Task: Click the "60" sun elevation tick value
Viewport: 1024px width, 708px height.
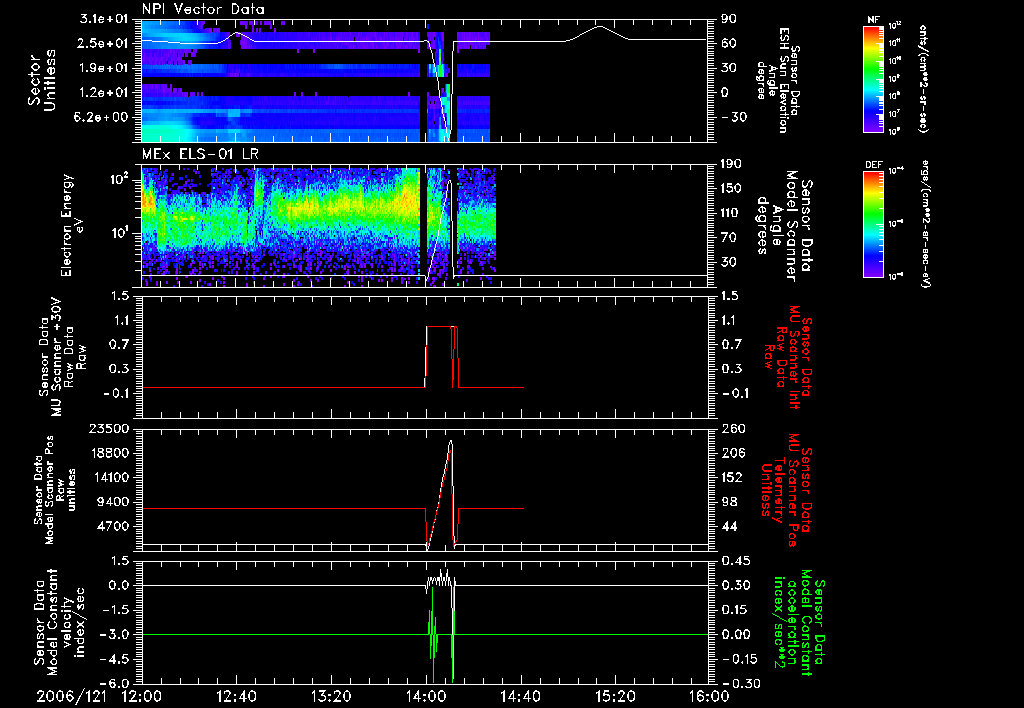Action: (729, 43)
